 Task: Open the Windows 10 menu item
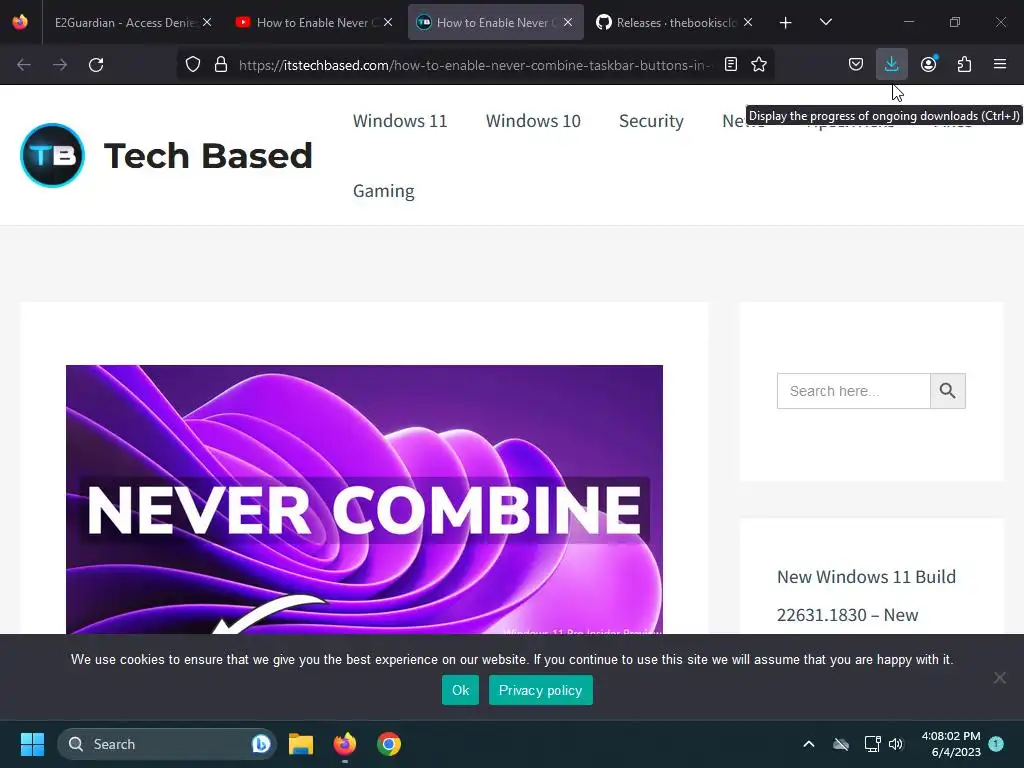click(533, 121)
